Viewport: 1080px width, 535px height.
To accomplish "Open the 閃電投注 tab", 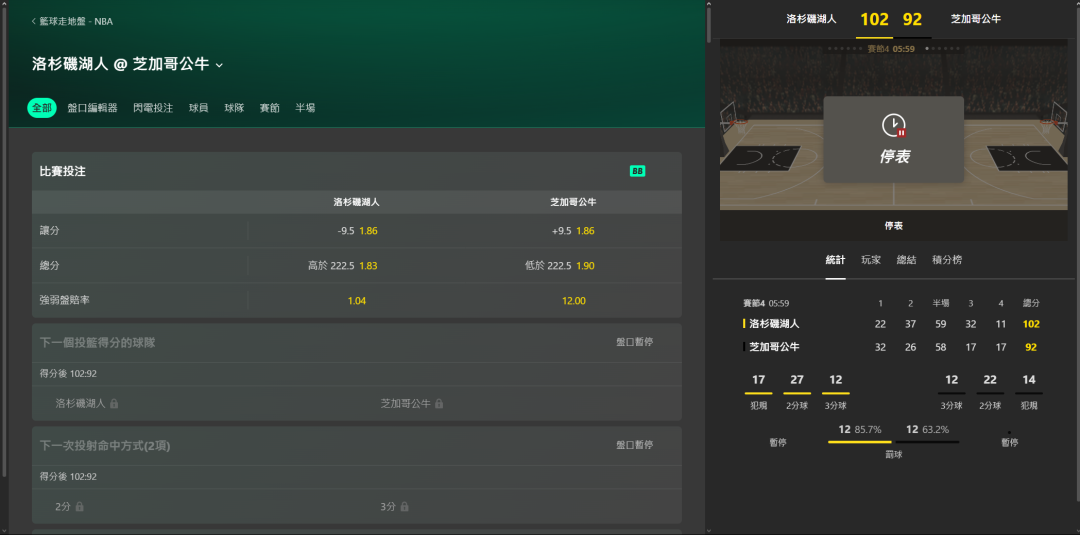I will coord(153,108).
